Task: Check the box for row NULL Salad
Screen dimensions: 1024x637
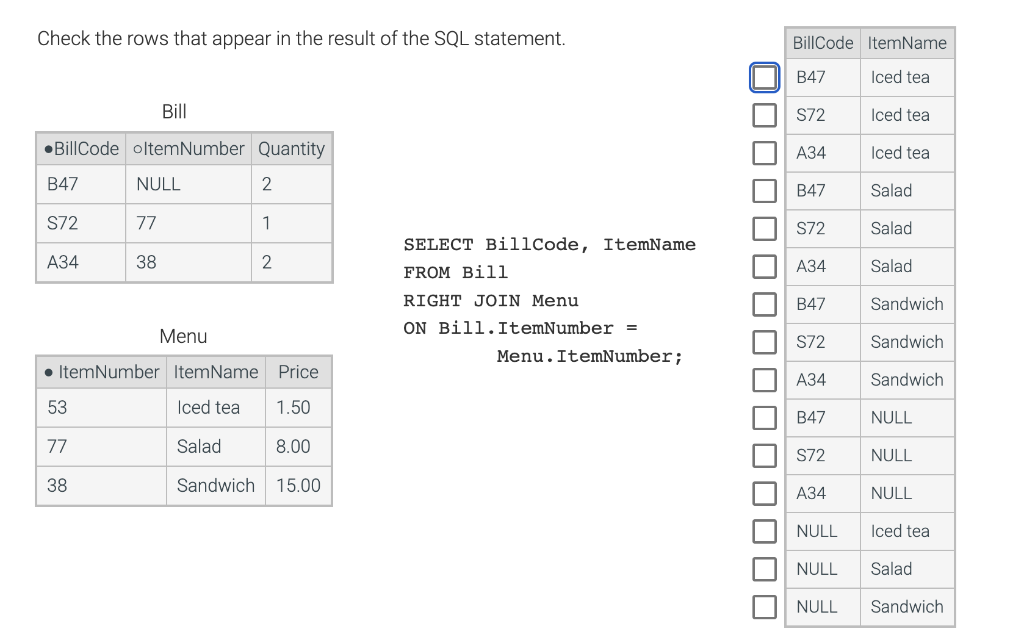Action: [764, 569]
